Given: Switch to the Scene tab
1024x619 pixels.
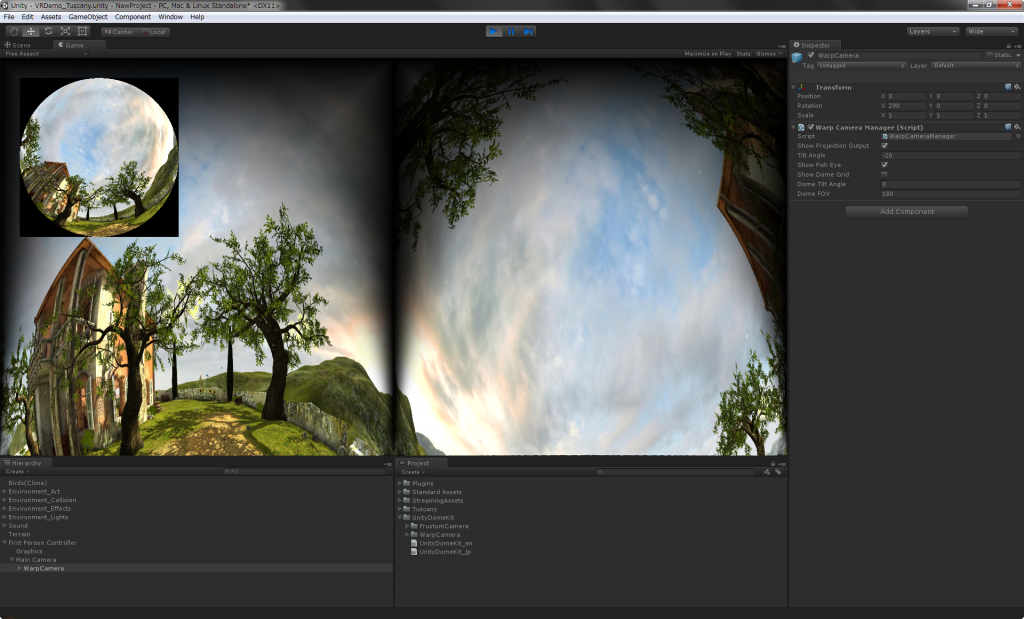Looking at the screenshot, I should (x=22, y=45).
